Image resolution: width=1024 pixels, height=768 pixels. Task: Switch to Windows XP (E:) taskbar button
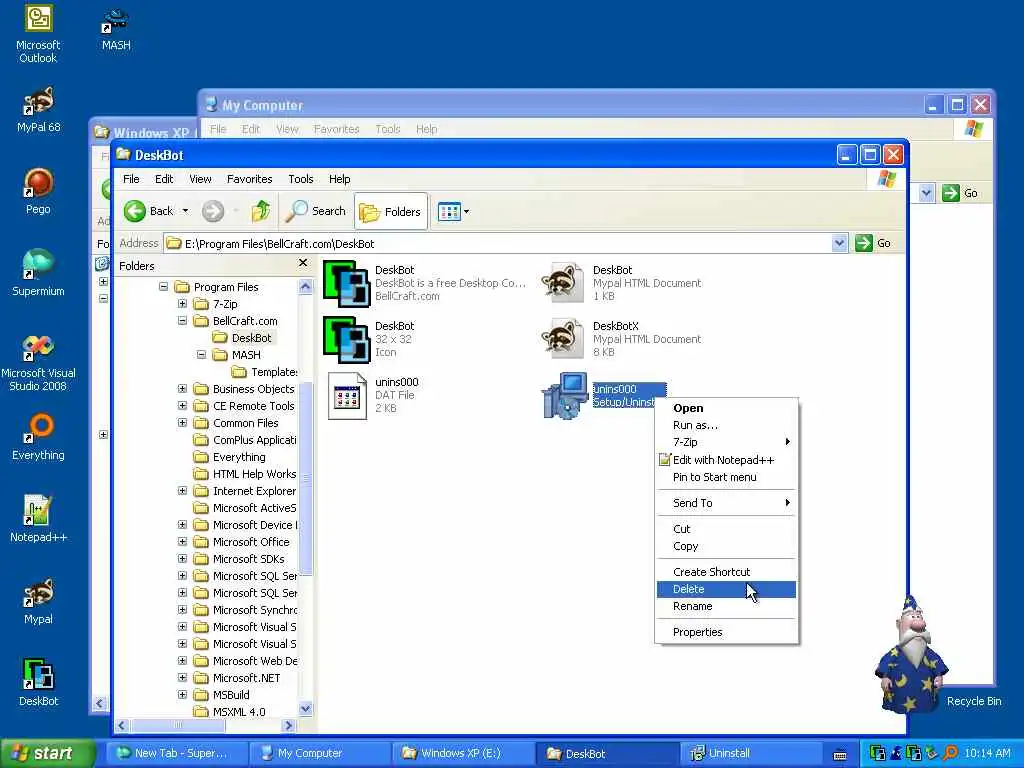[x=463, y=753]
